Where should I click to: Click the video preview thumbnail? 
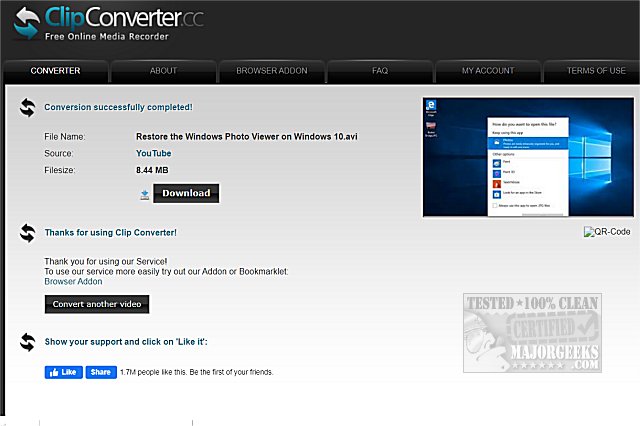point(528,157)
